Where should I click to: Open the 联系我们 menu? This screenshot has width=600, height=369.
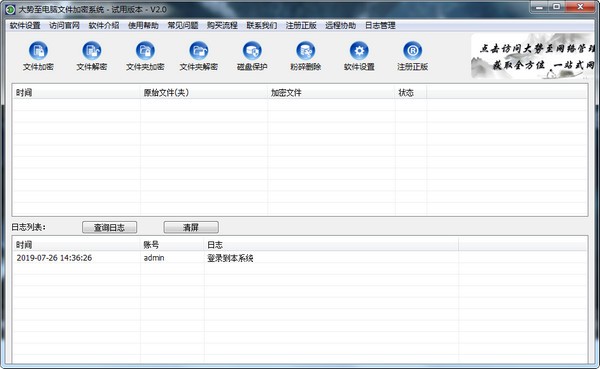point(262,25)
